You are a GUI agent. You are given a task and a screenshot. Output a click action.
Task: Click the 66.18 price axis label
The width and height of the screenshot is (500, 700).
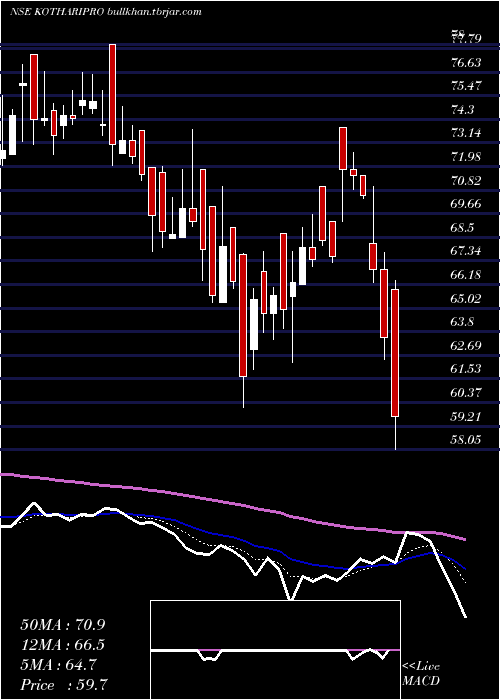pyautogui.click(x=466, y=275)
